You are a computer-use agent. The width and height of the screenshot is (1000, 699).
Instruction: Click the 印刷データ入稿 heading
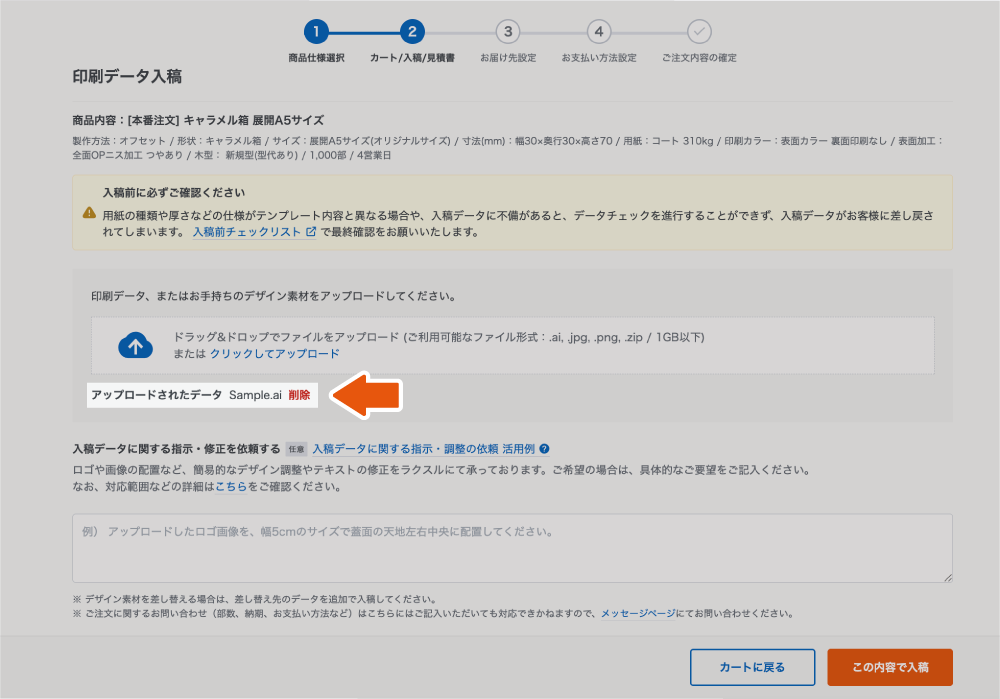(127, 77)
